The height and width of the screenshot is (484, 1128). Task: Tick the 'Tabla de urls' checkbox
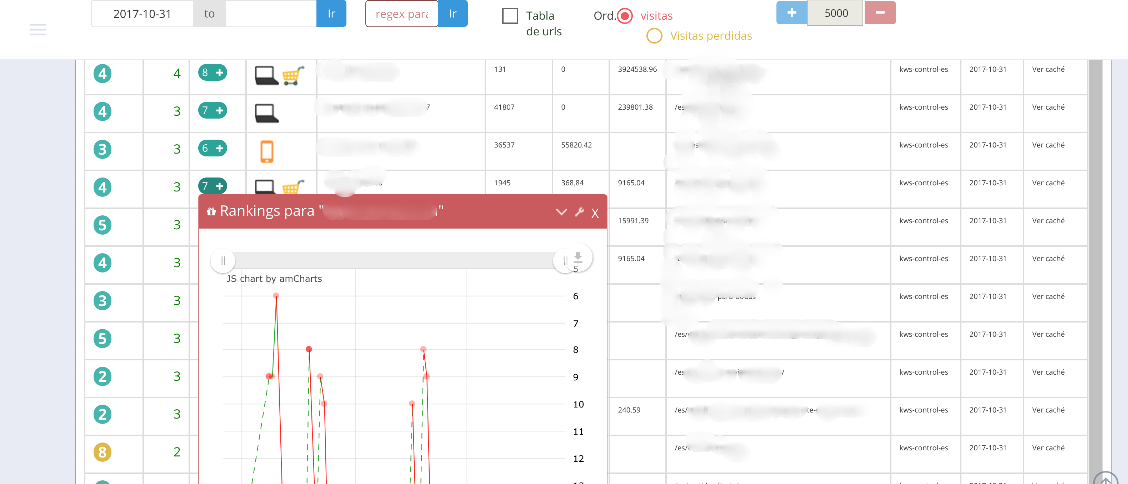510,16
